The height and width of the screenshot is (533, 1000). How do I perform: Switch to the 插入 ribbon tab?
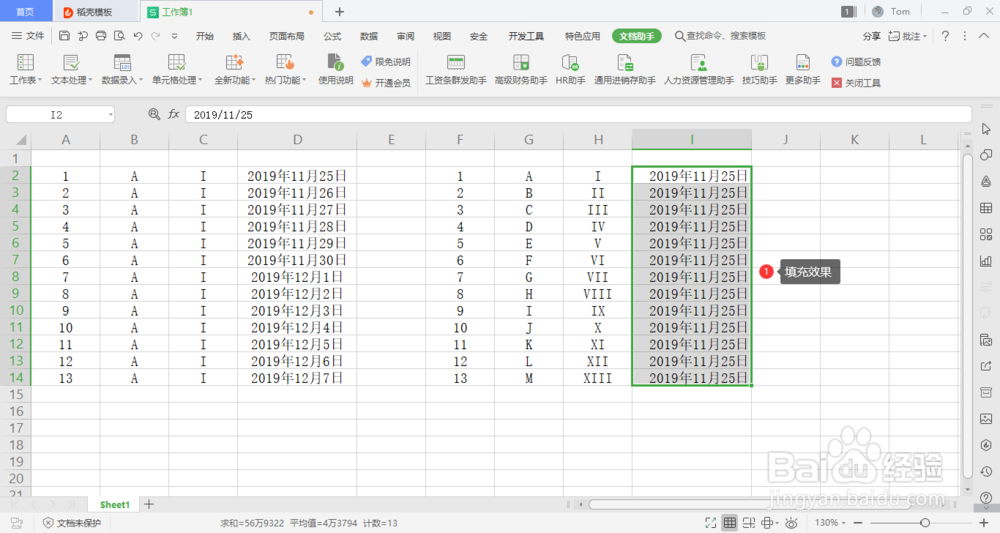[x=241, y=36]
